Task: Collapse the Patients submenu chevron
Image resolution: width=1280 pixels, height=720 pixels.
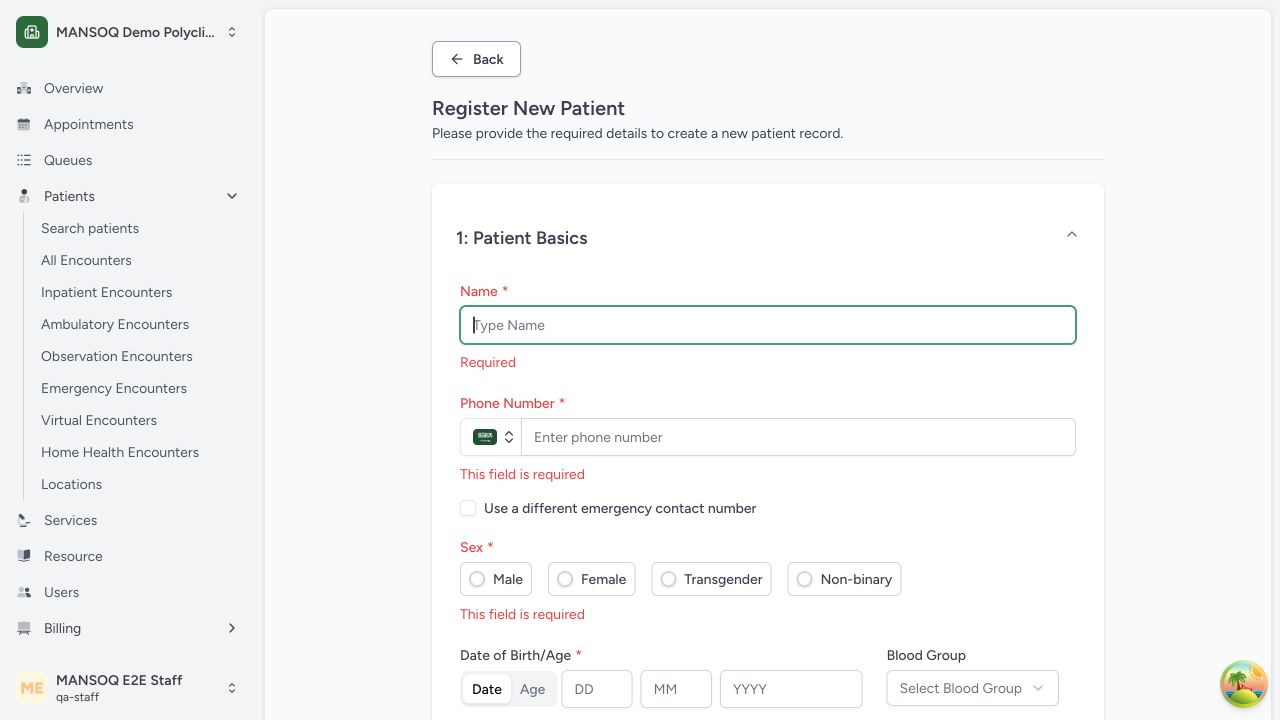Action: [x=232, y=196]
